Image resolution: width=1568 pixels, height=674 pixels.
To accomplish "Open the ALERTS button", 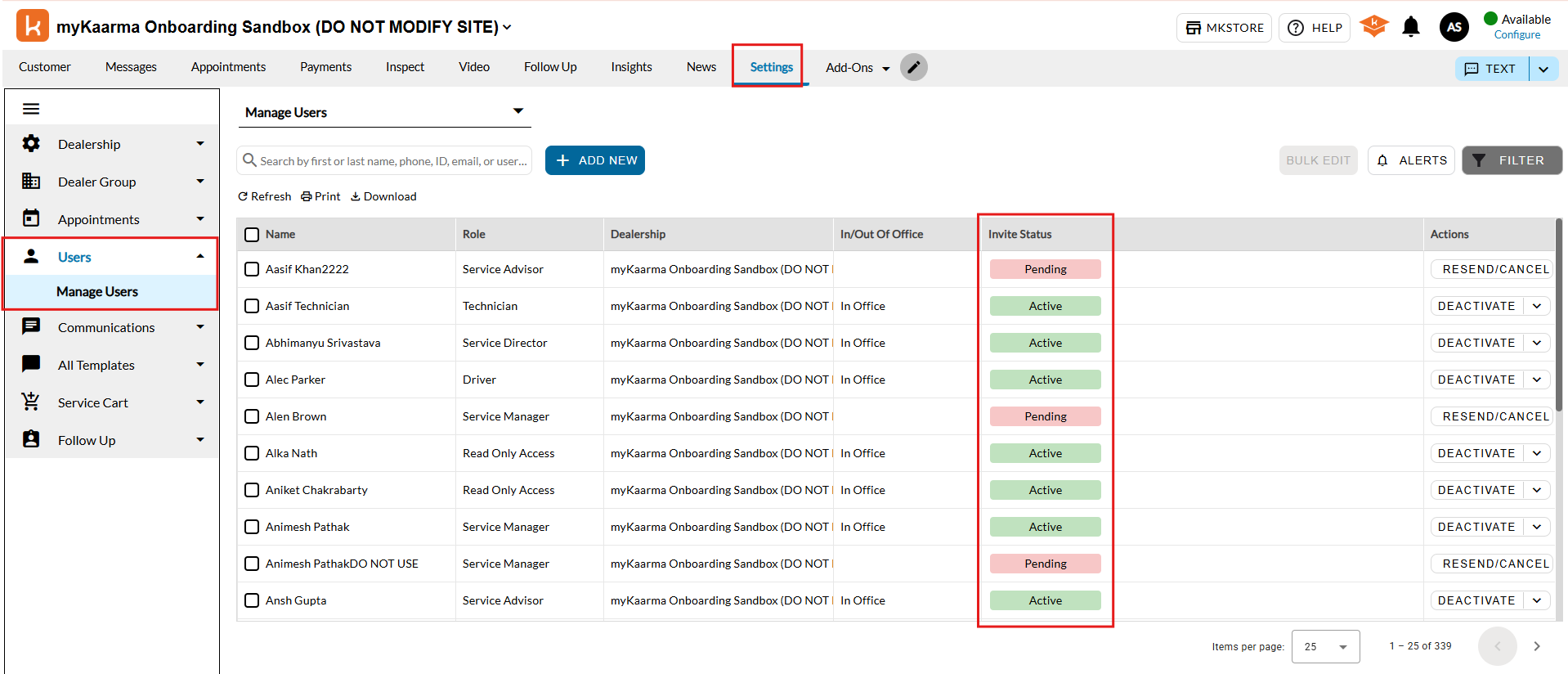I will [x=1411, y=160].
